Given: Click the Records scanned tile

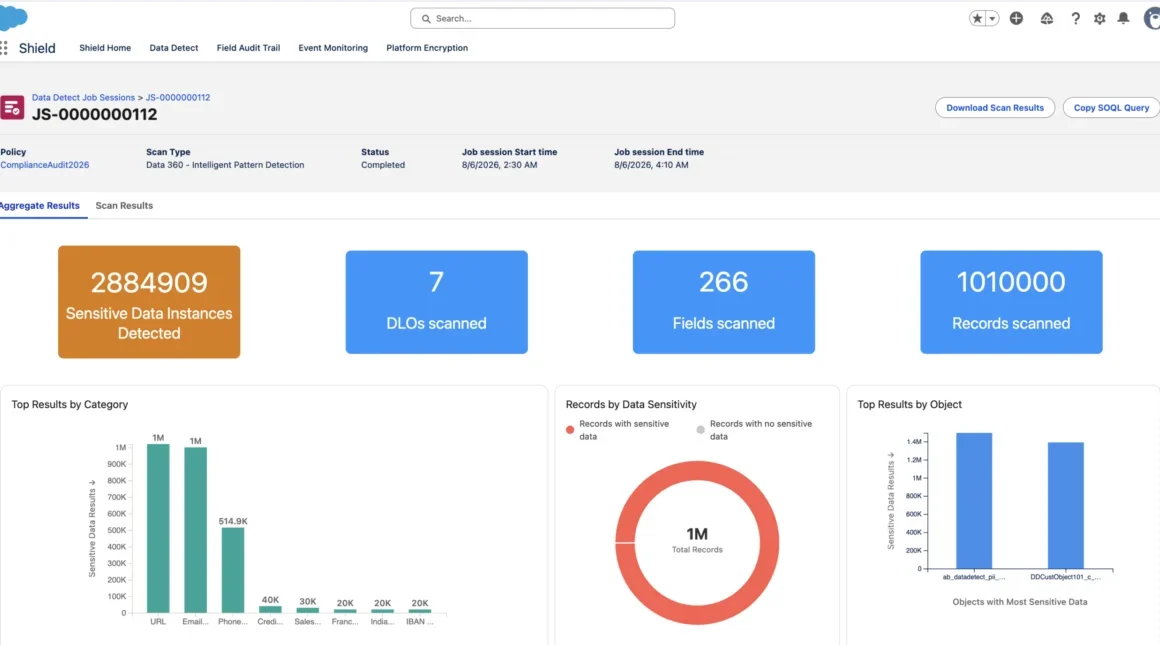Looking at the screenshot, I should pyautogui.click(x=1011, y=302).
